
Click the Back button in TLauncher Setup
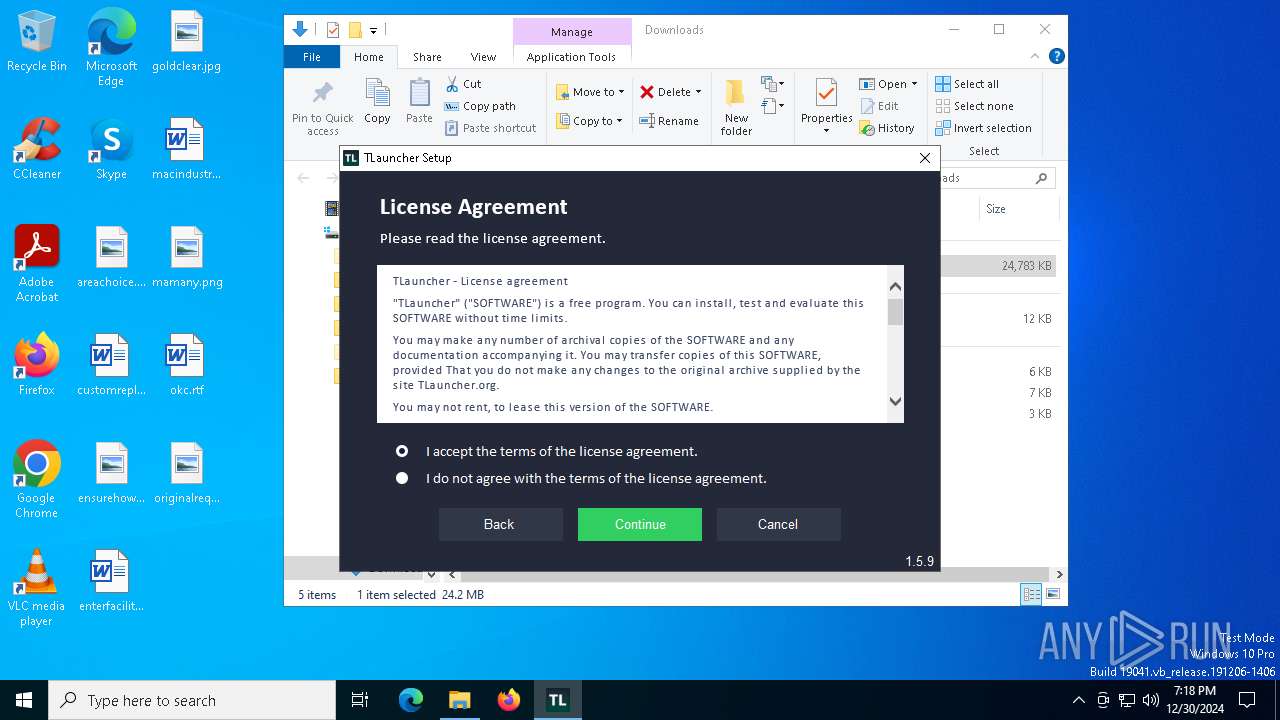click(500, 524)
